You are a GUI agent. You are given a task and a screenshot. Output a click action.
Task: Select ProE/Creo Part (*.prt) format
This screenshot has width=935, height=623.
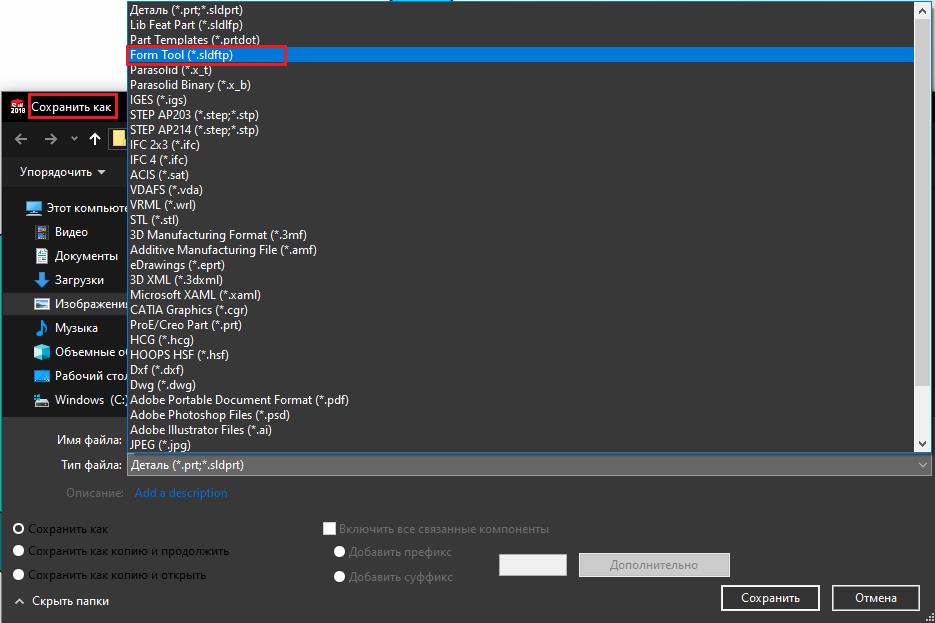(521, 325)
